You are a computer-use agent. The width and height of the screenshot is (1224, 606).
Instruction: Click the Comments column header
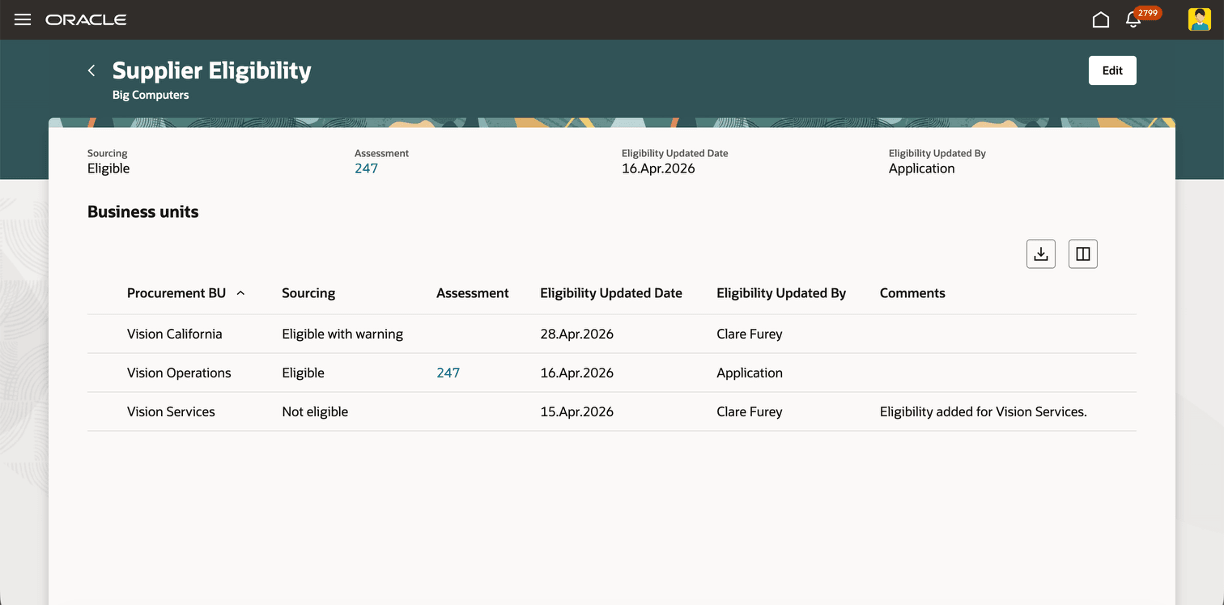[912, 293]
